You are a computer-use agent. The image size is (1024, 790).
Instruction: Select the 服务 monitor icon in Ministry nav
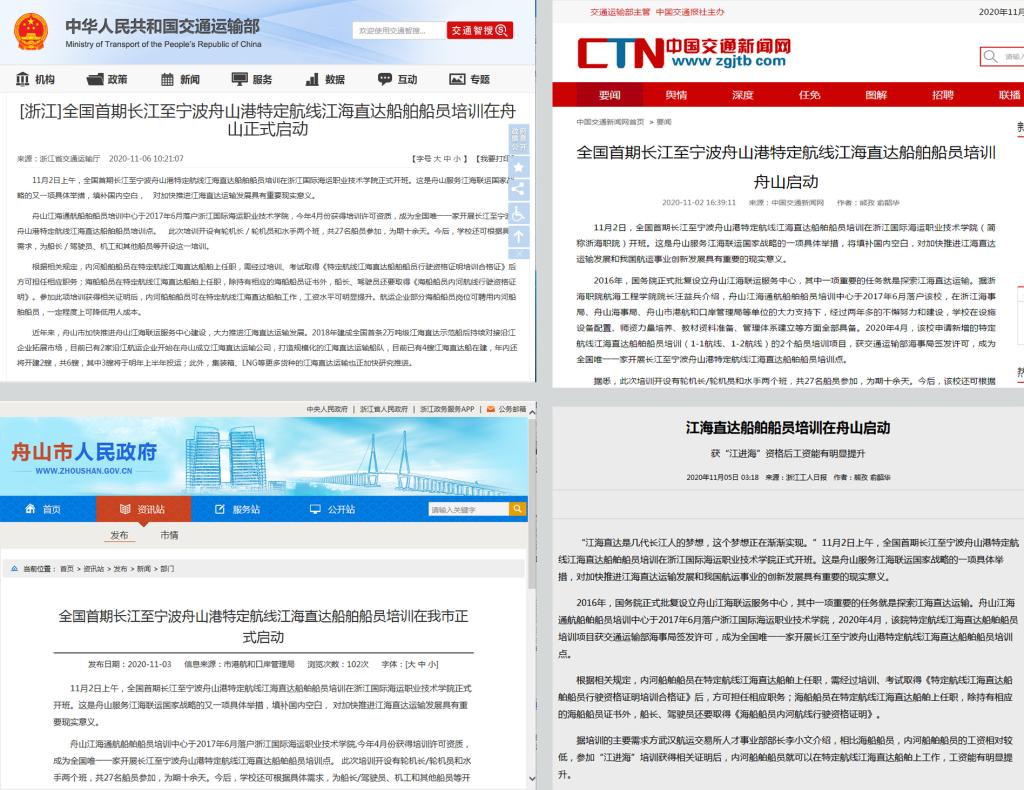240,79
